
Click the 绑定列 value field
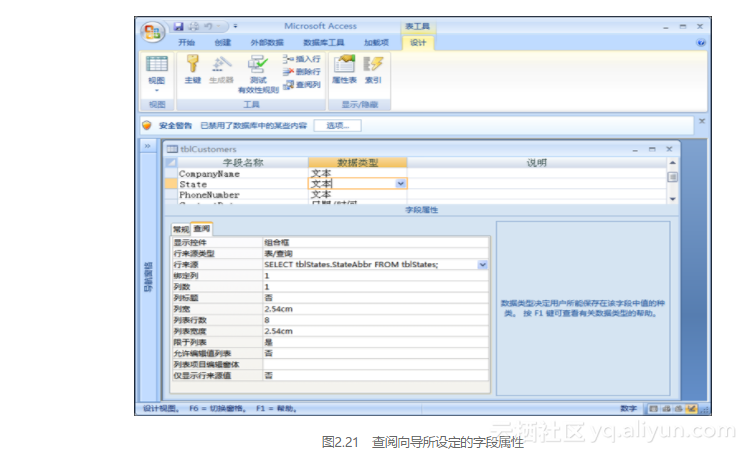pyautogui.click(x=376, y=275)
